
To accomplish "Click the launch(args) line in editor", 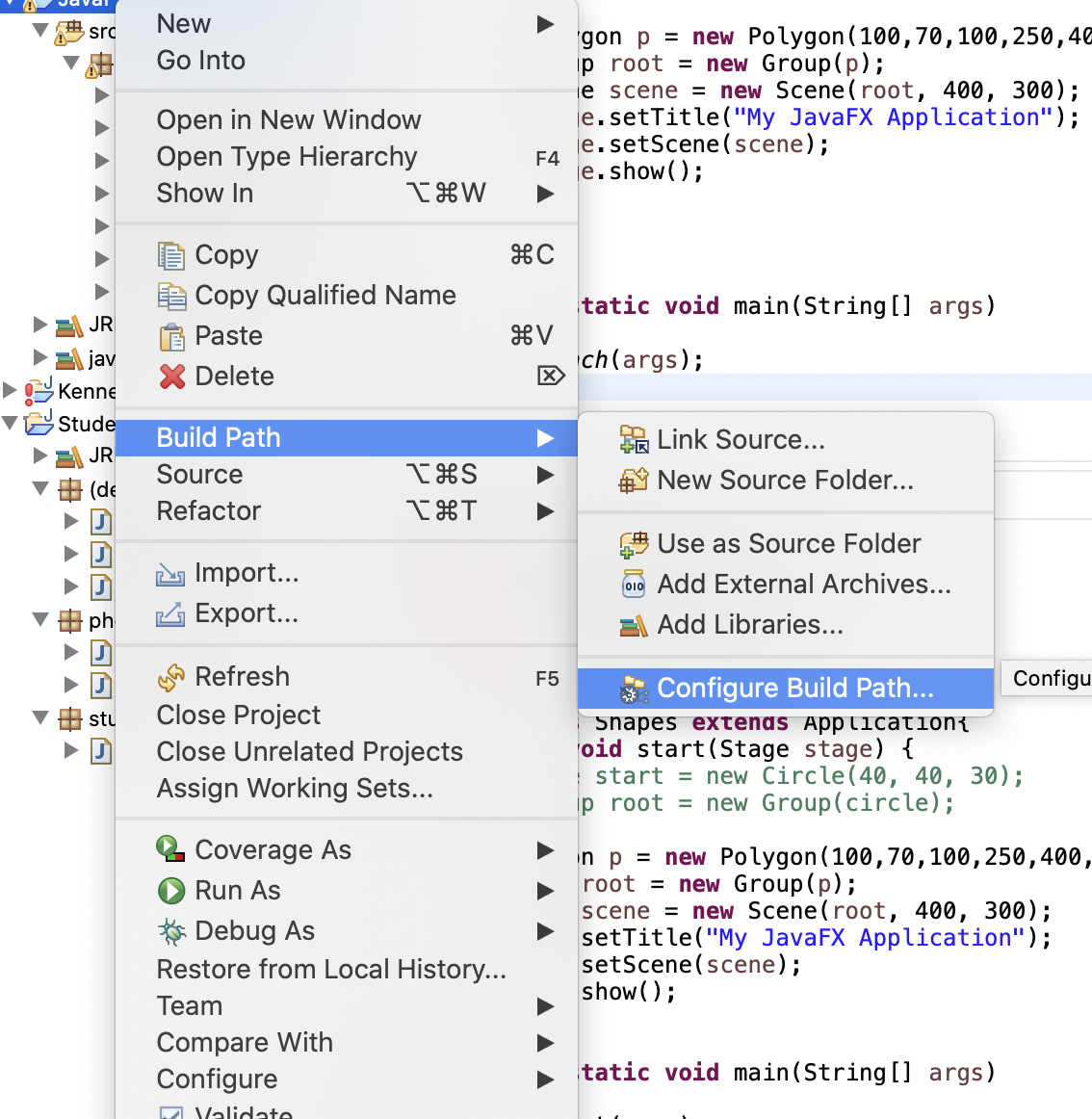I will coord(641,360).
